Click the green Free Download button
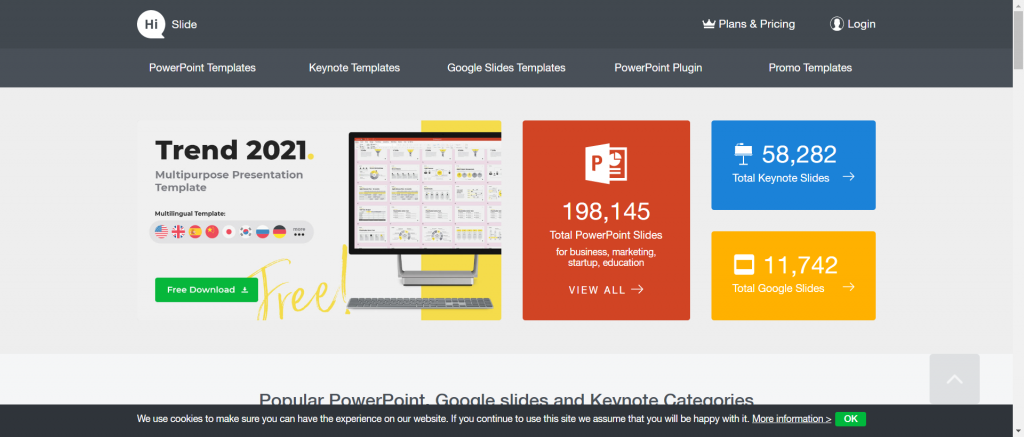Image resolution: width=1024 pixels, height=437 pixels. (206, 290)
